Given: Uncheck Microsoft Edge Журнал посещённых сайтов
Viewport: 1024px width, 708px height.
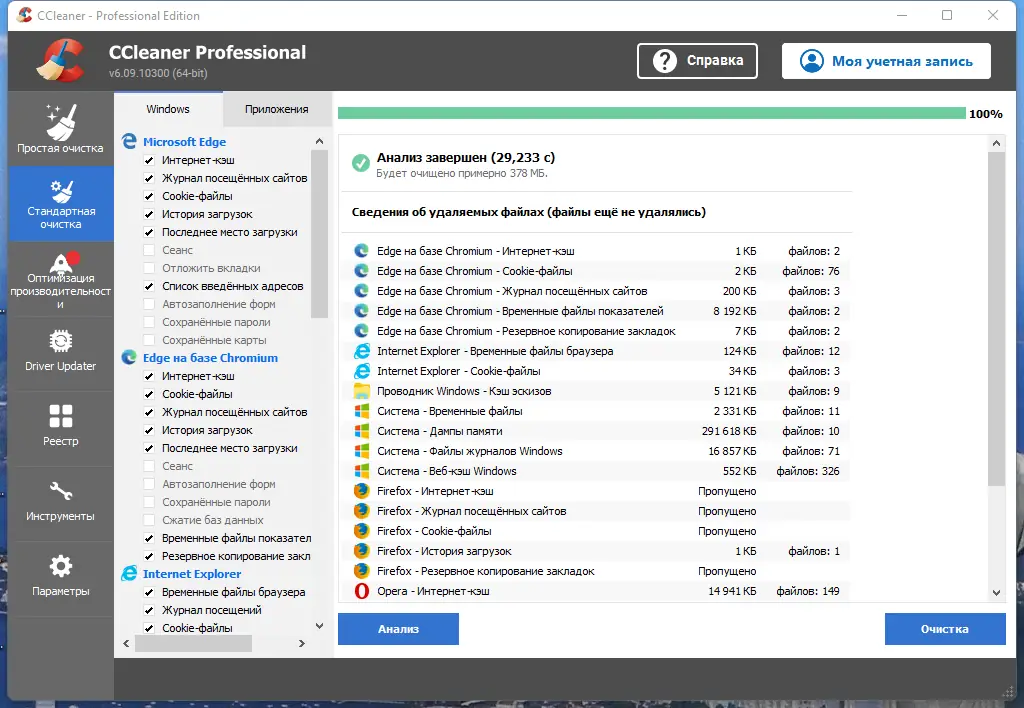Looking at the screenshot, I should pyautogui.click(x=149, y=178).
